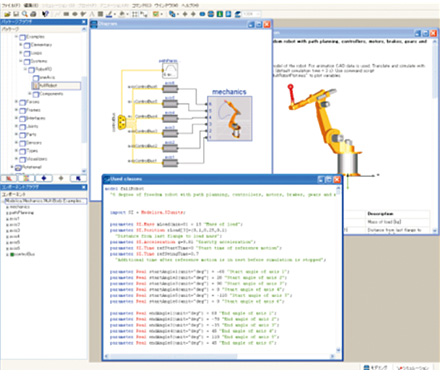Go to previous class with left diamond arrow
The image size is (440, 376).
[x=185, y=14]
